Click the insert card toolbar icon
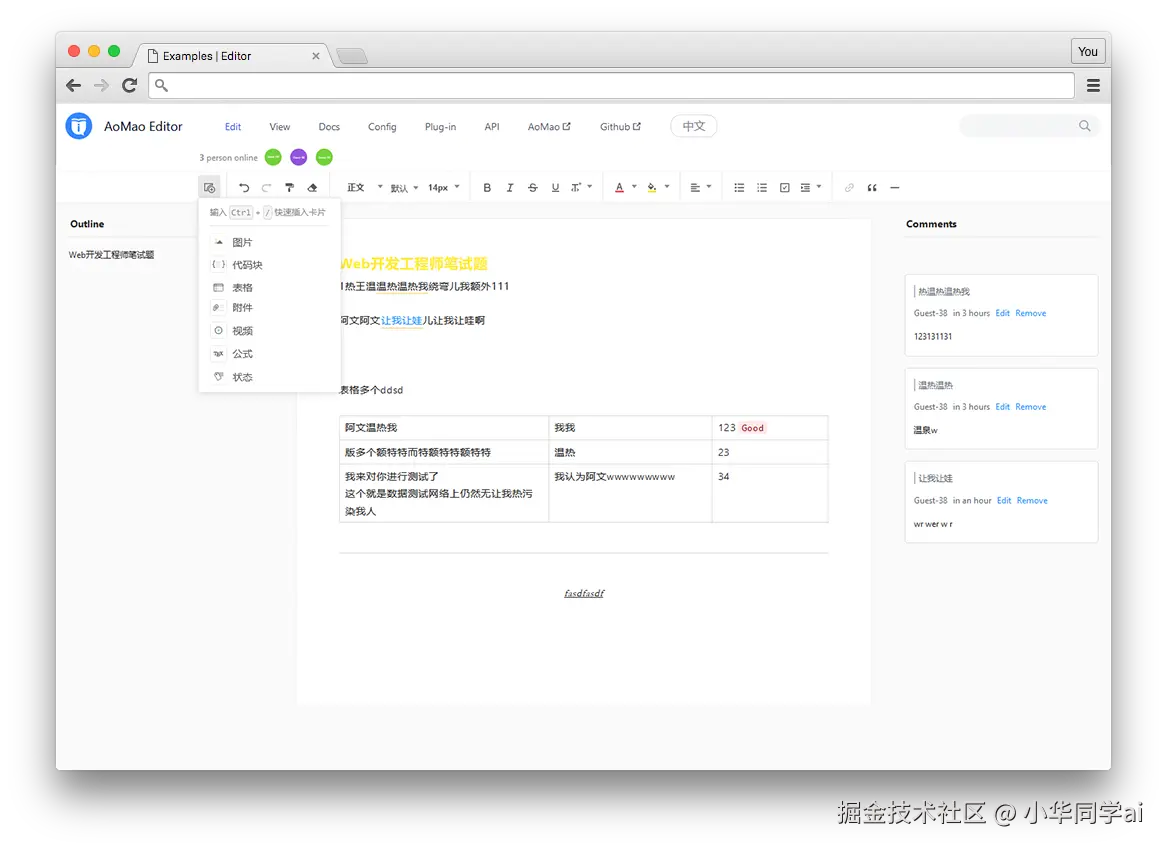The width and height of the screenshot is (1167, 850). 209,188
